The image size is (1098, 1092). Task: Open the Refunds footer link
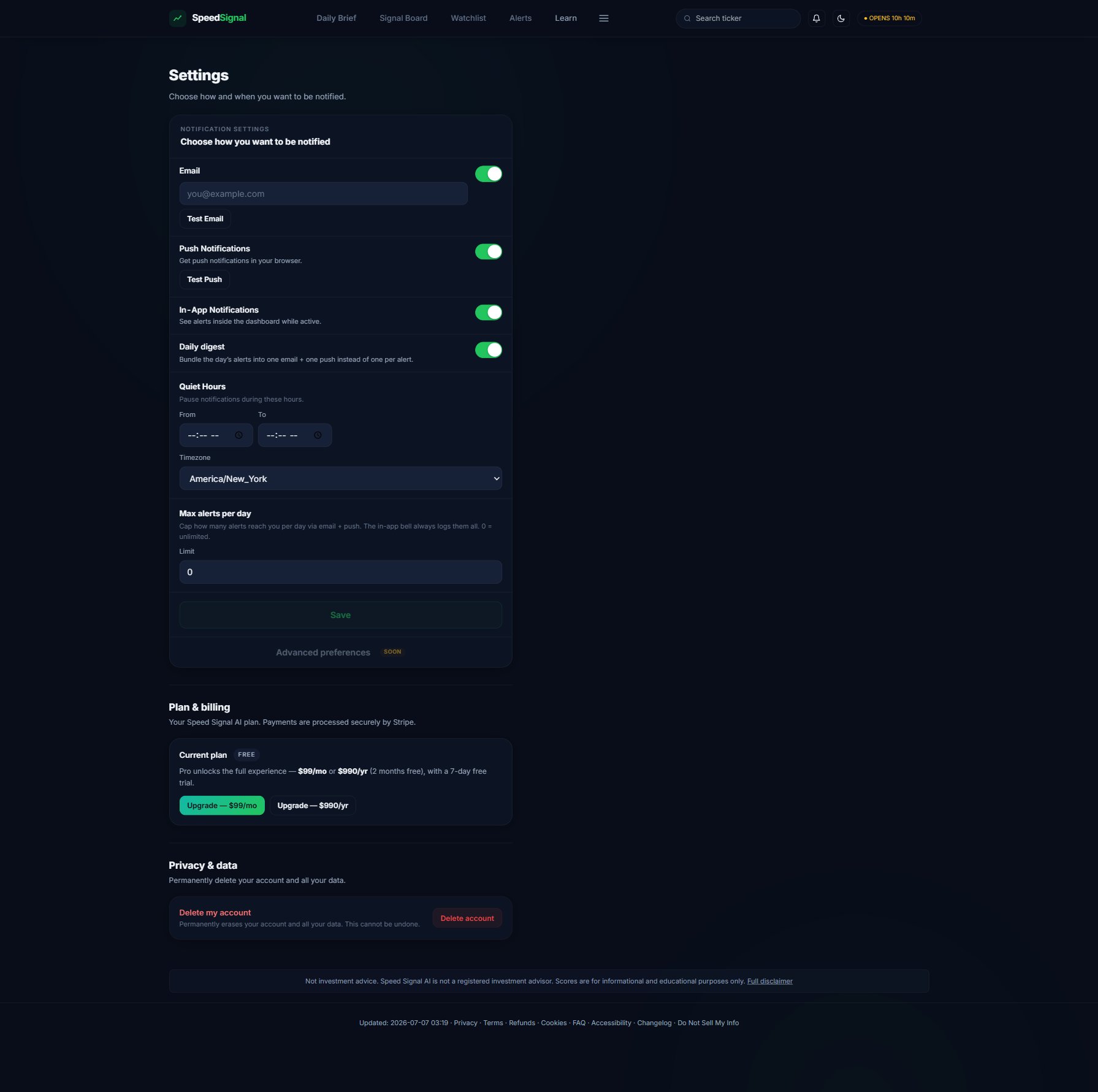522,1023
